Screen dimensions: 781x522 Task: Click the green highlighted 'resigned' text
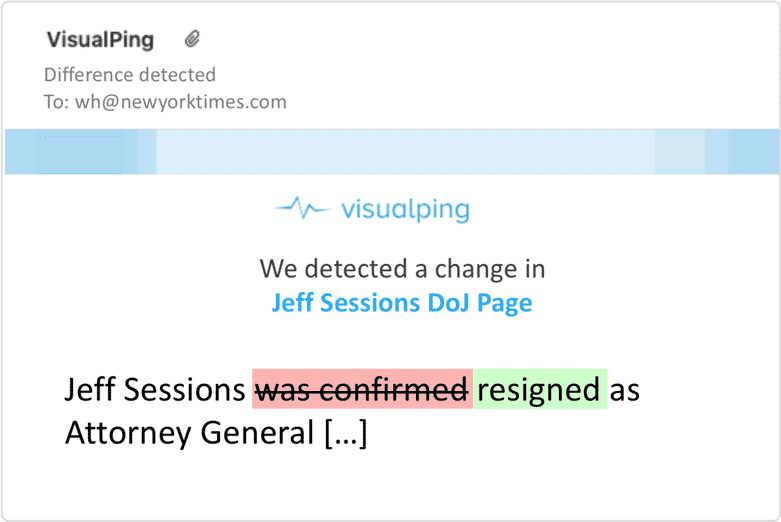tap(540, 389)
